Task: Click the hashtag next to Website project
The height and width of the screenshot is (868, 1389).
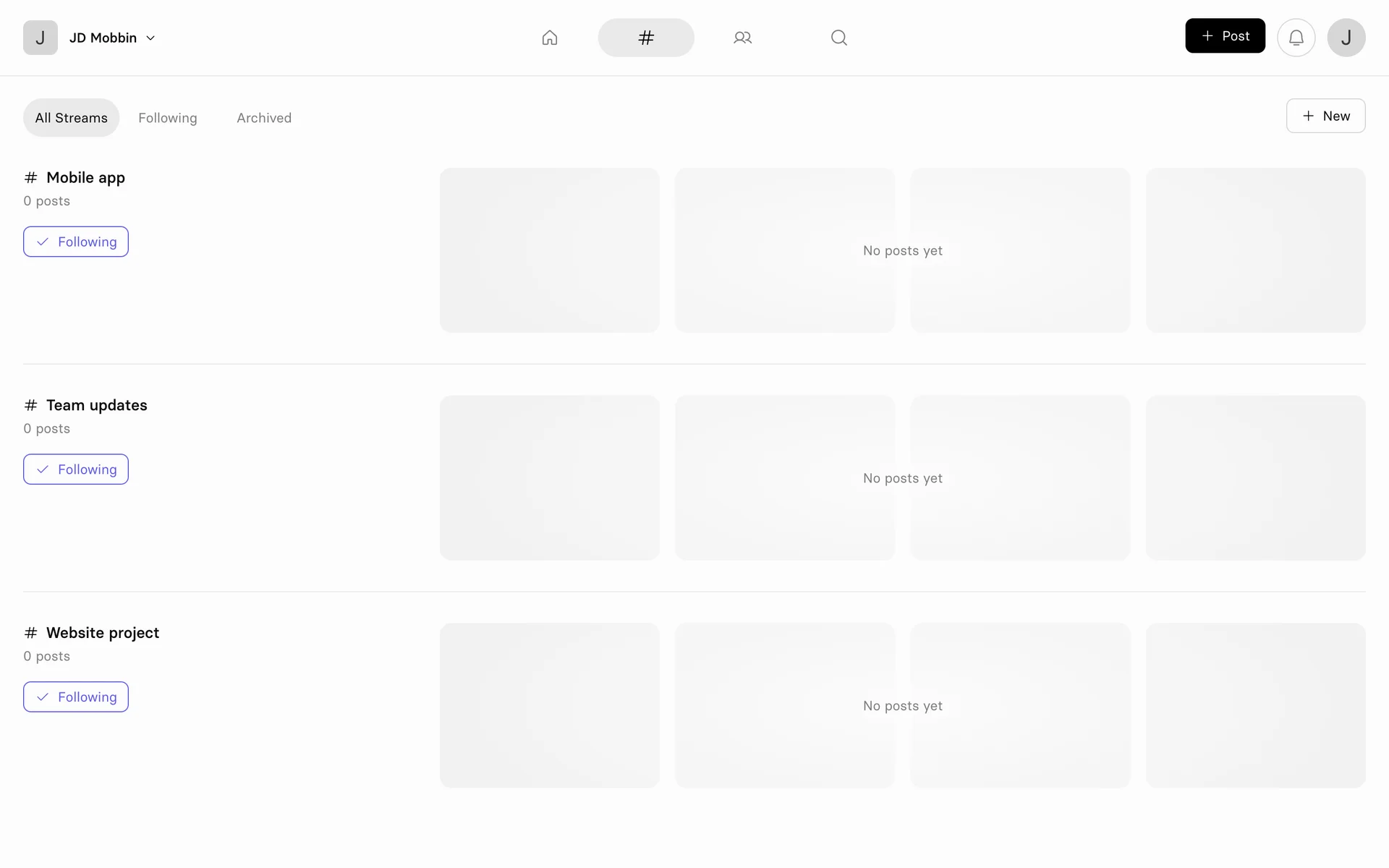Action: (x=30, y=633)
